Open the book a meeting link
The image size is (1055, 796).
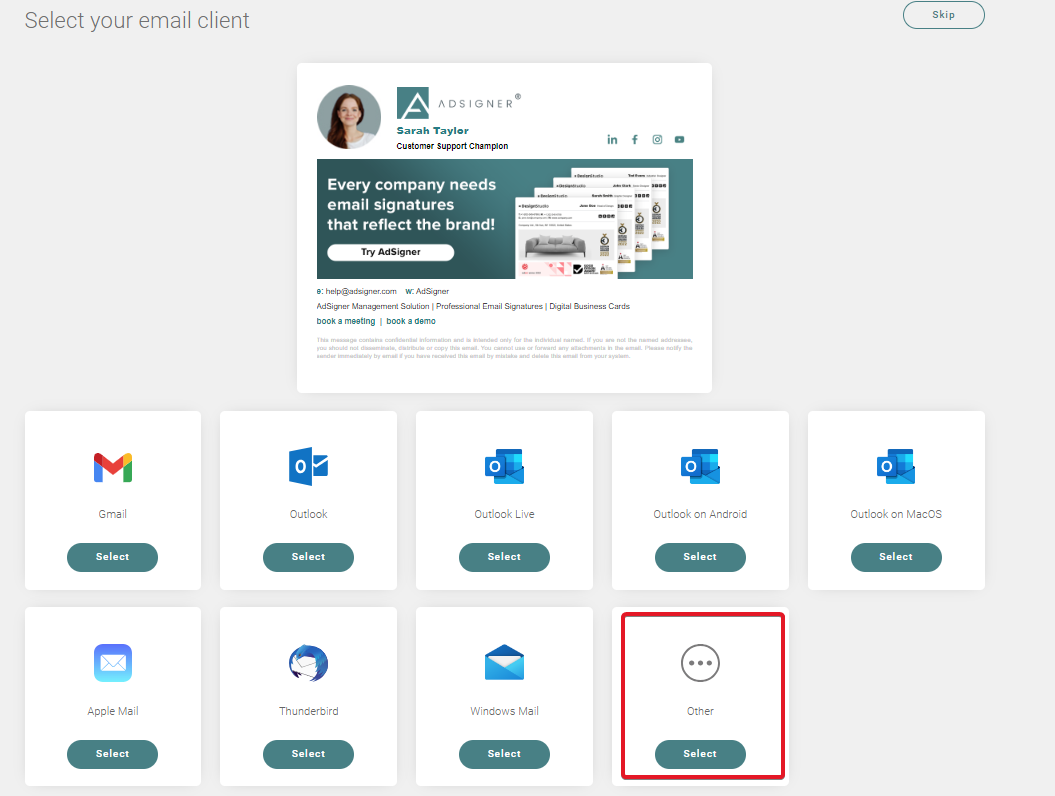pos(346,321)
